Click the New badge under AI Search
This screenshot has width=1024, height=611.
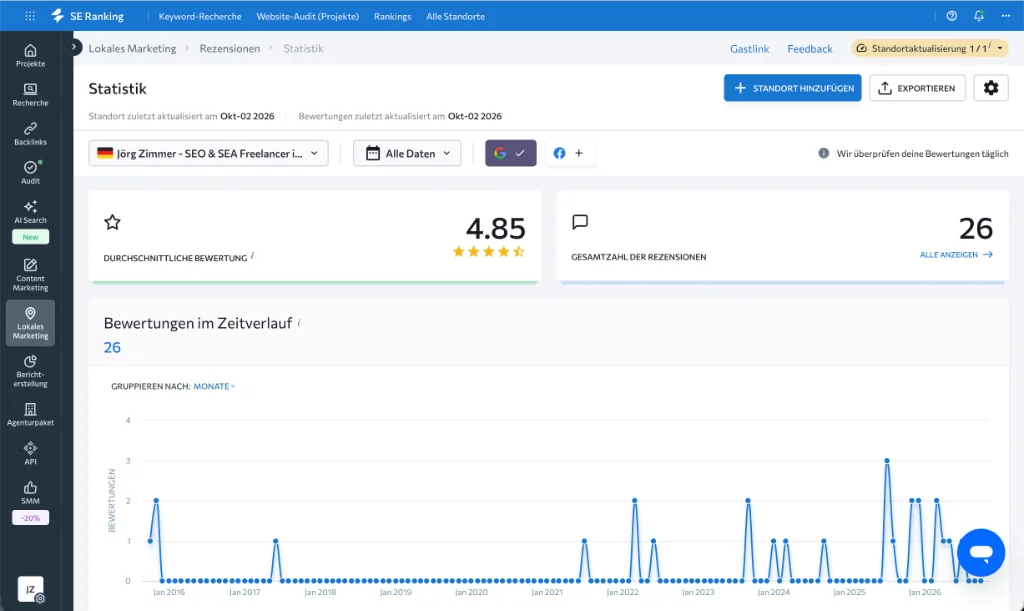[31, 237]
